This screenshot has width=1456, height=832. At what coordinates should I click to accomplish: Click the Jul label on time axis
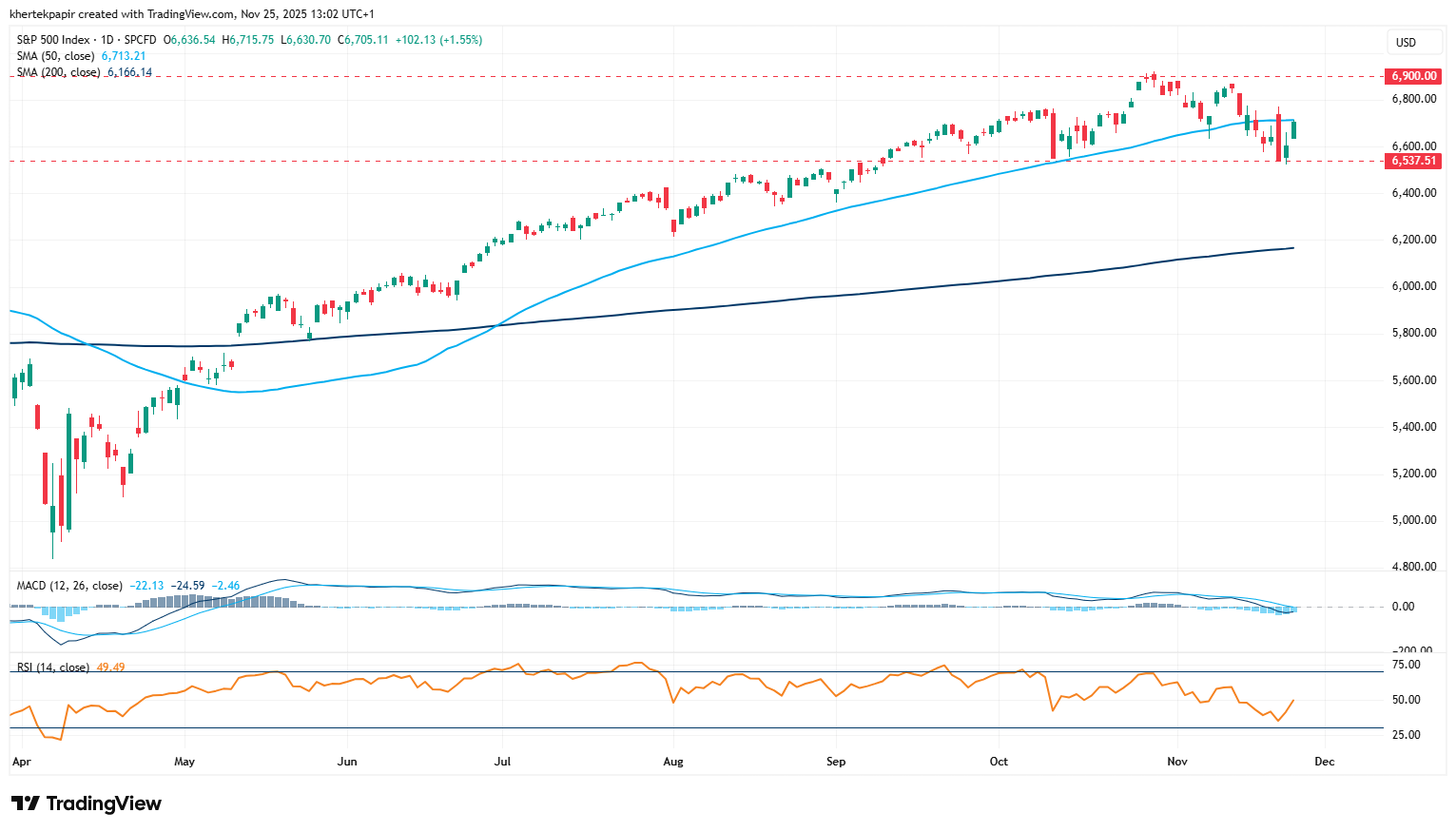502,762
